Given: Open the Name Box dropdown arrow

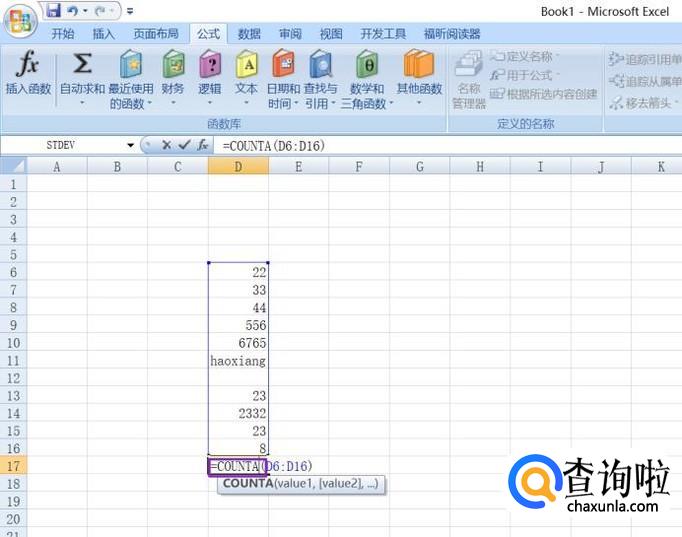Looking at the screenshot, I should tap(130, 145).
